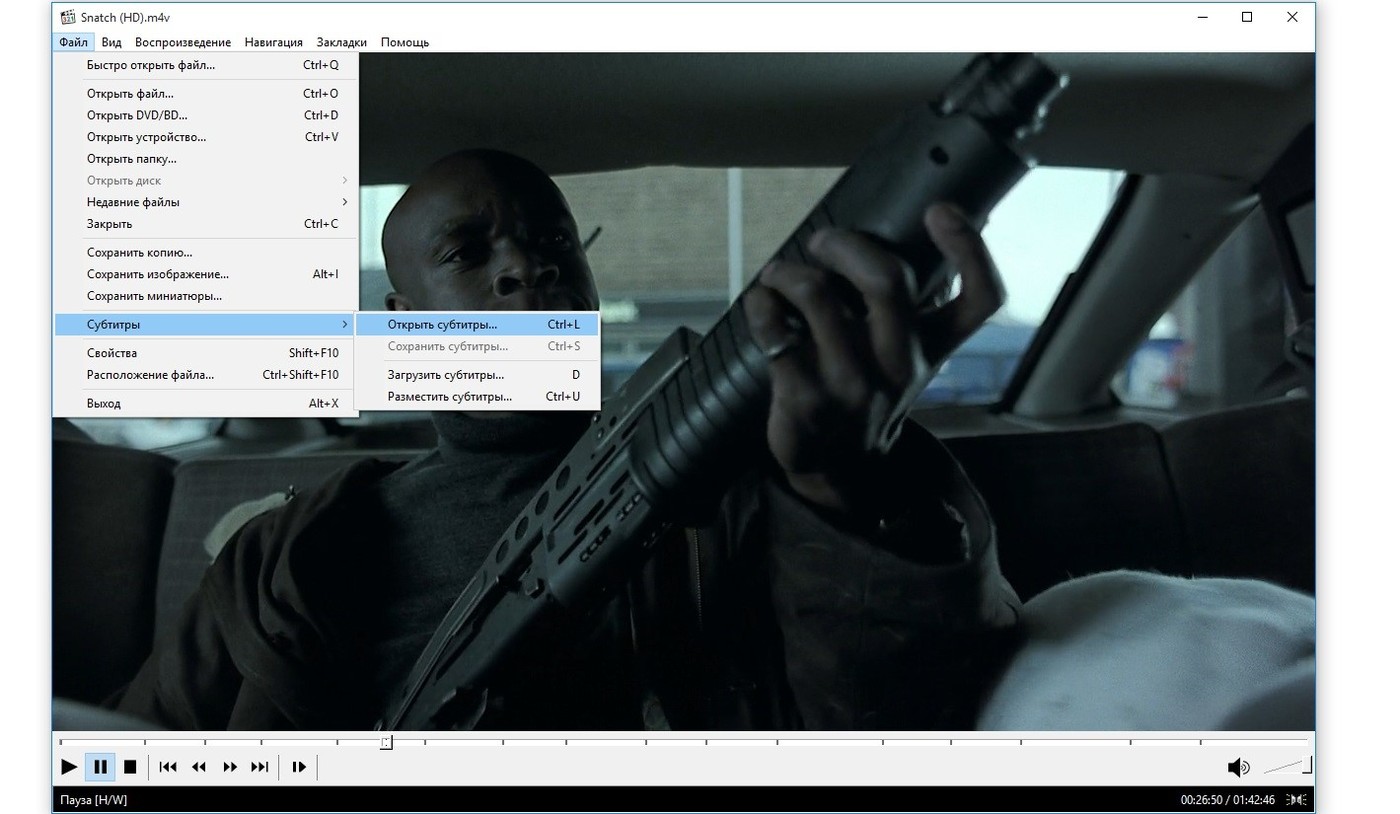Fast forward with increase speed button
This screenshot has height=814, width=1400.
230,767
